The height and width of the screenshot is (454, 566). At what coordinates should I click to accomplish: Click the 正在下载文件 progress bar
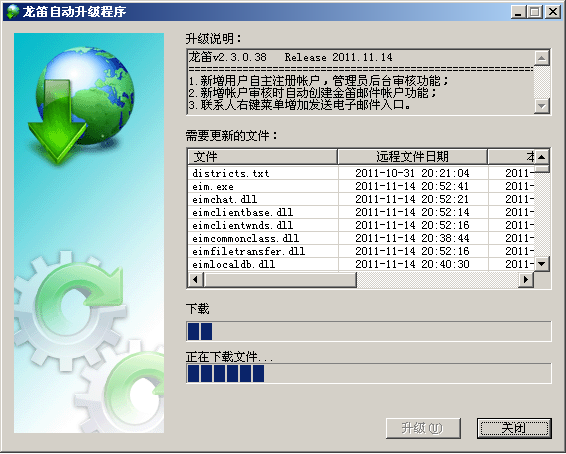[x=369, y=373]
